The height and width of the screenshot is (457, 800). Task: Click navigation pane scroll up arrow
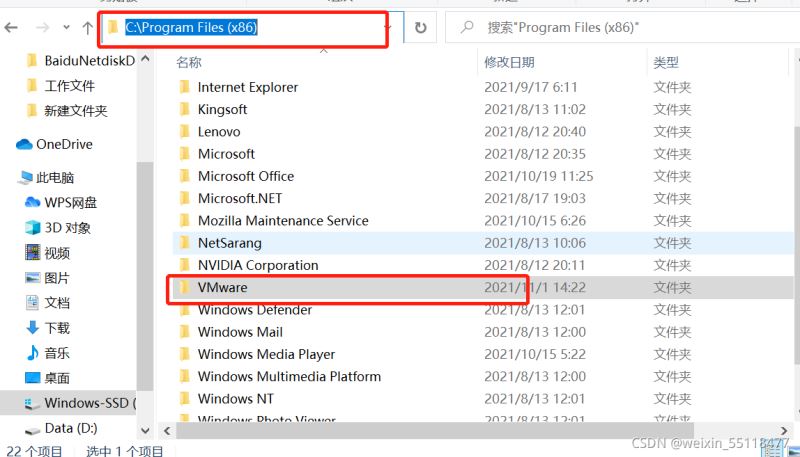point(145,59)
